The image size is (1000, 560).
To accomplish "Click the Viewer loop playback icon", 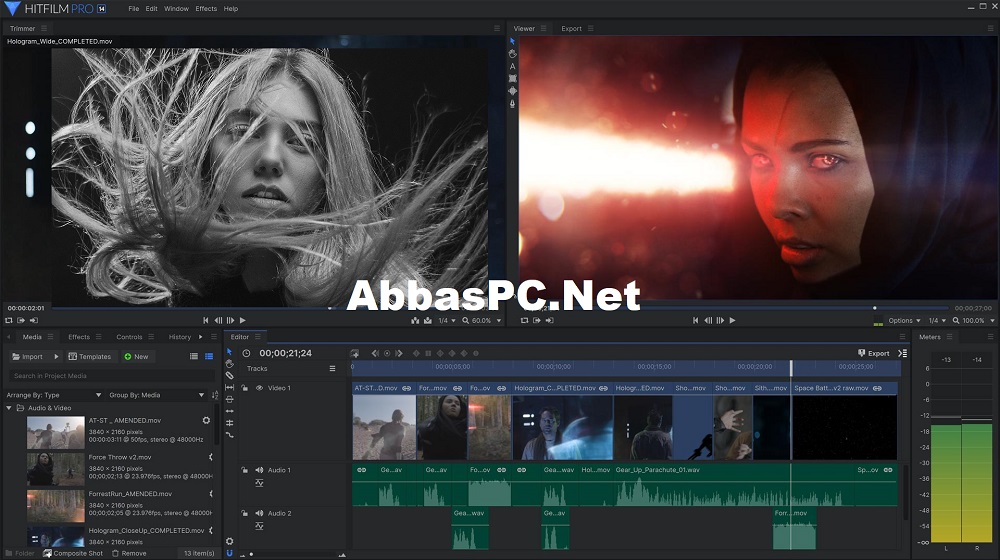I will [524, 320].
